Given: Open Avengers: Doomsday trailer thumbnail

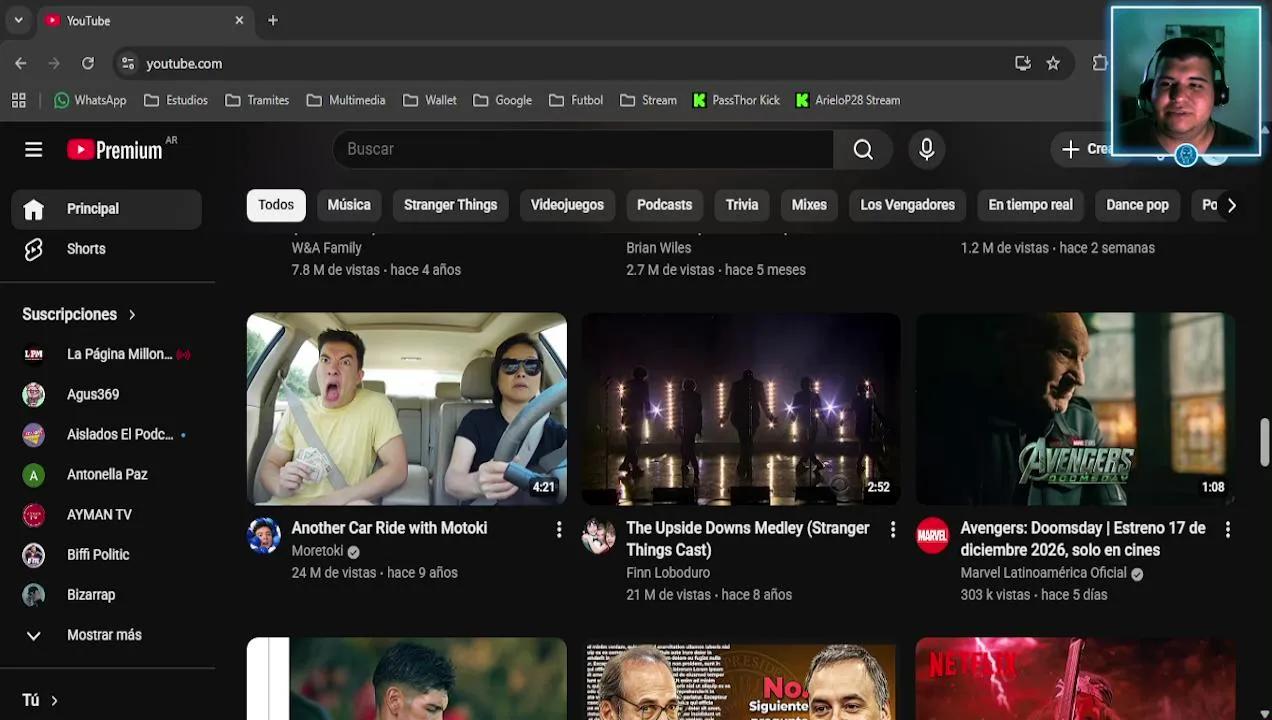Looking at the screenshot, I should click(x=1075, y=409).
